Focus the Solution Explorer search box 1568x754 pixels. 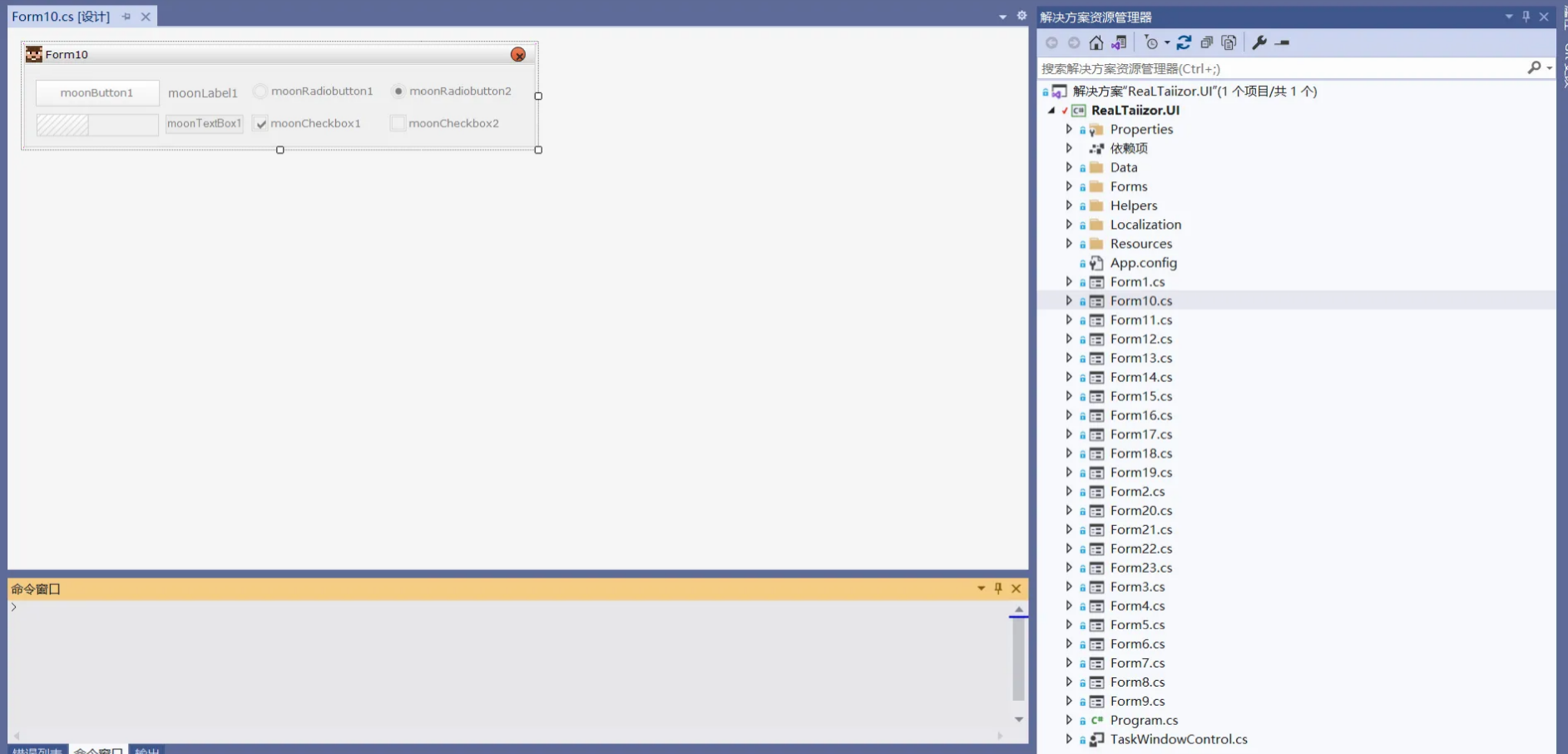[1282, 68]
